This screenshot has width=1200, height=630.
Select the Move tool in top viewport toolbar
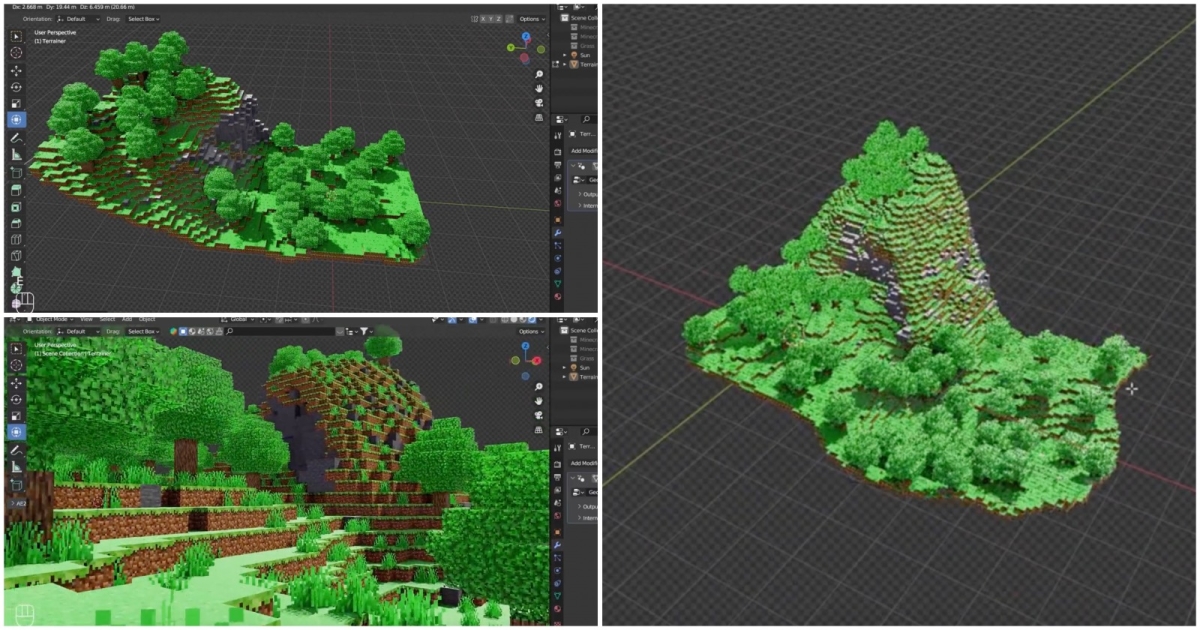[16, 70]
